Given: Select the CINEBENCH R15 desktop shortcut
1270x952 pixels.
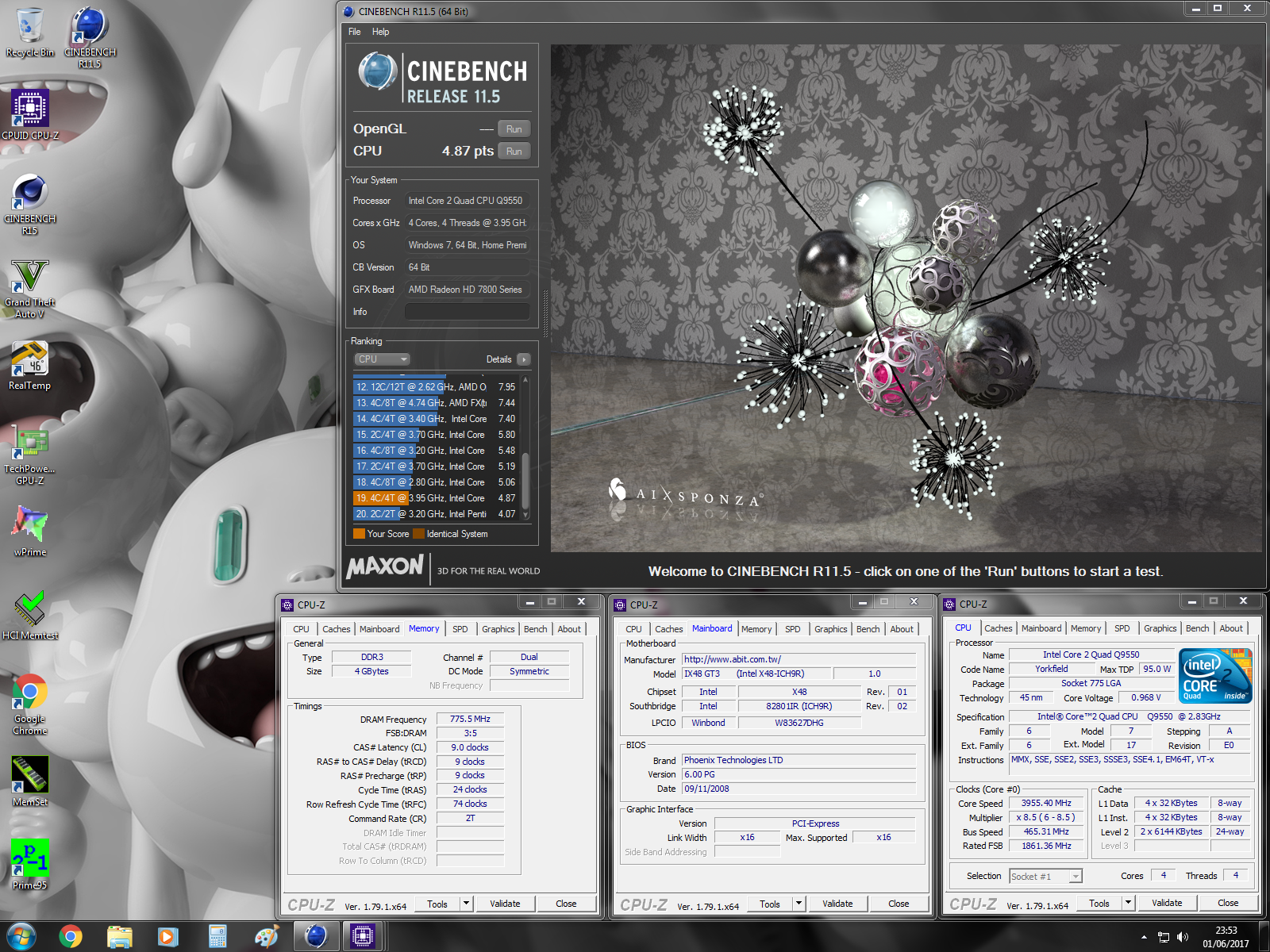Looking at the screenshot, I should [30, 204].
